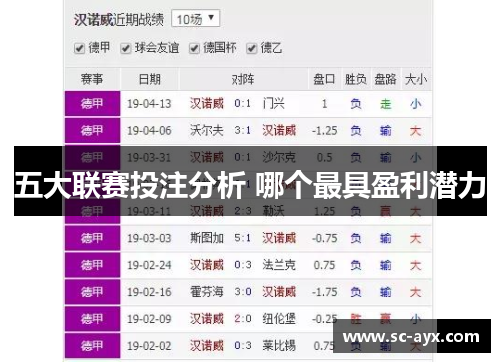Select the date 19-04-06
The width and height of the screenshot is (500, 362).
click(x=149, y=131)
